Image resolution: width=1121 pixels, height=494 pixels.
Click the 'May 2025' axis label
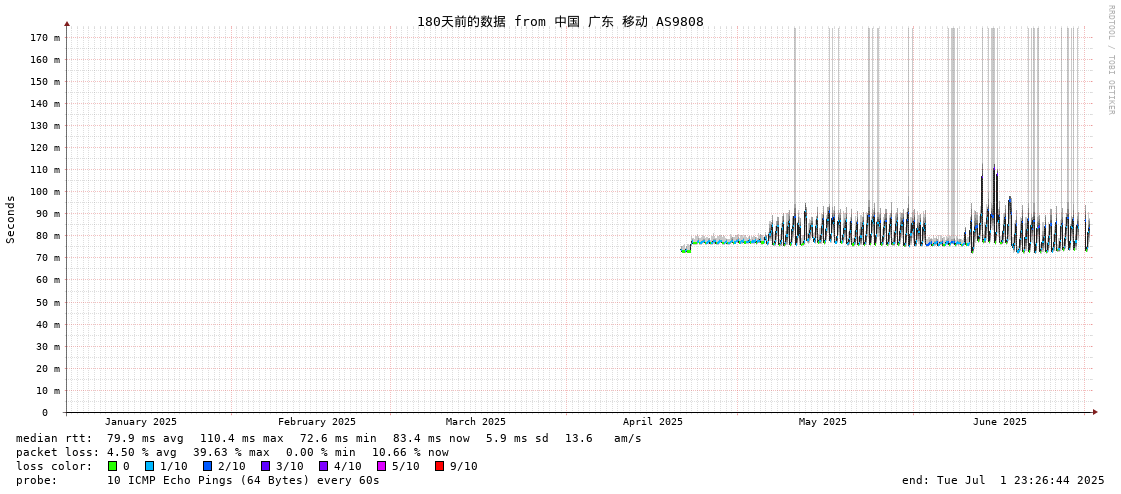tap(822, 422)
